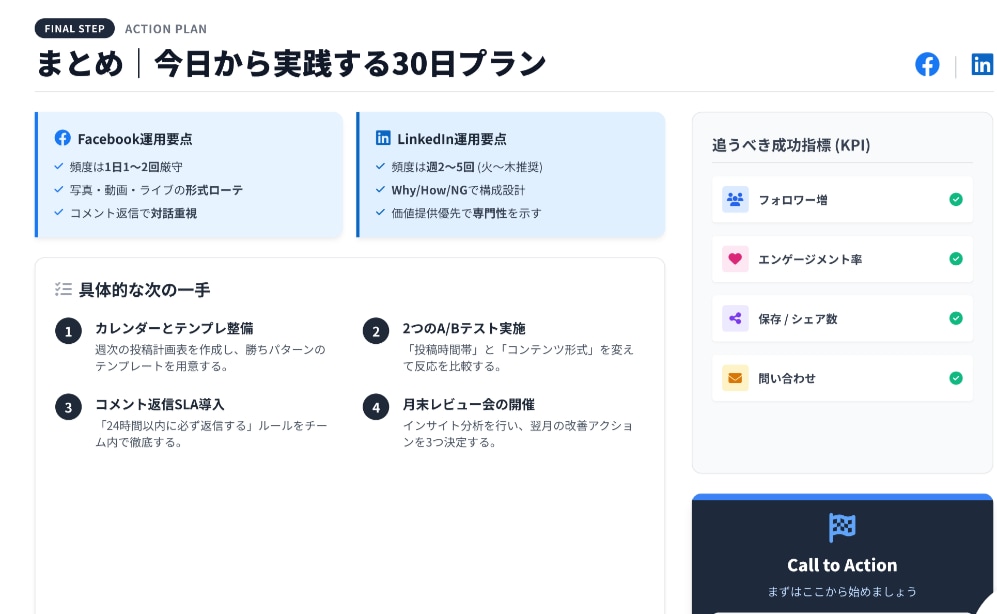Click checkmark beside Why/How/NGで構成設計

point(380,189)
